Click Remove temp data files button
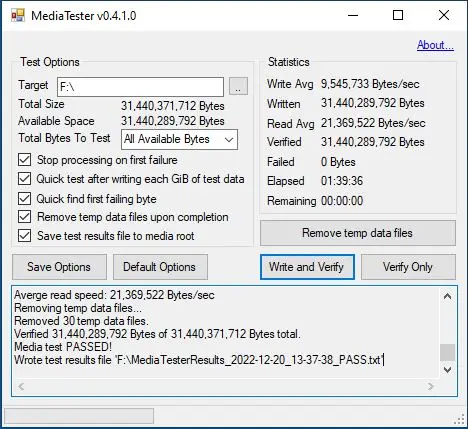 point(358,233)
